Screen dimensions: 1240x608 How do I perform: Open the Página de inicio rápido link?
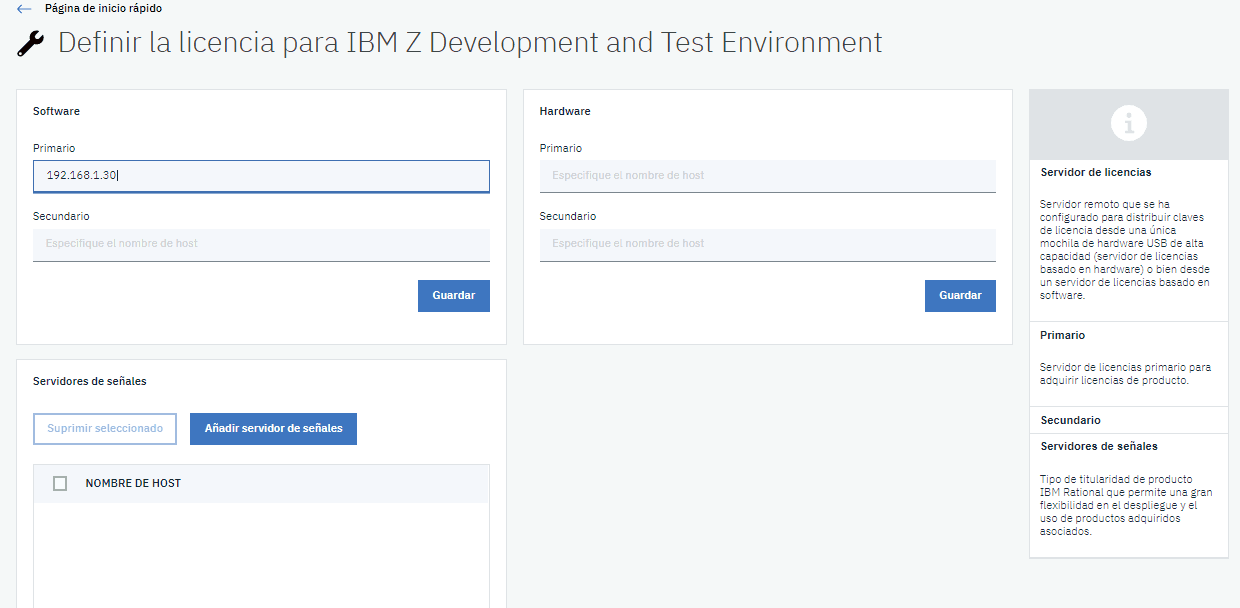(x=103, y=8)
